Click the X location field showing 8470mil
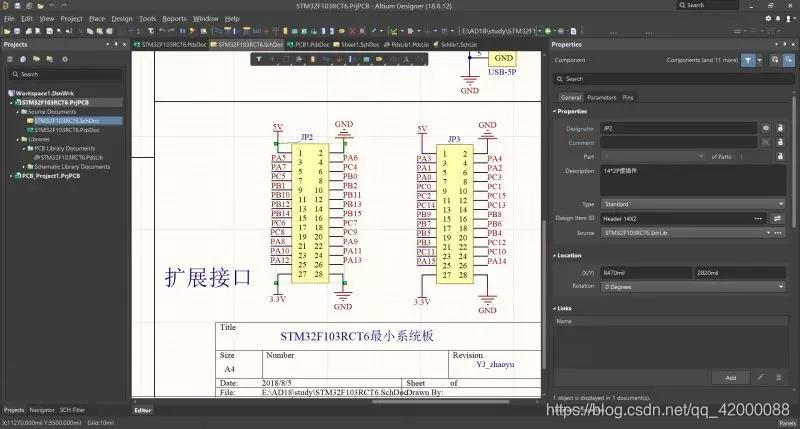Viewport: 800px width, 429px height. (646, 273)
